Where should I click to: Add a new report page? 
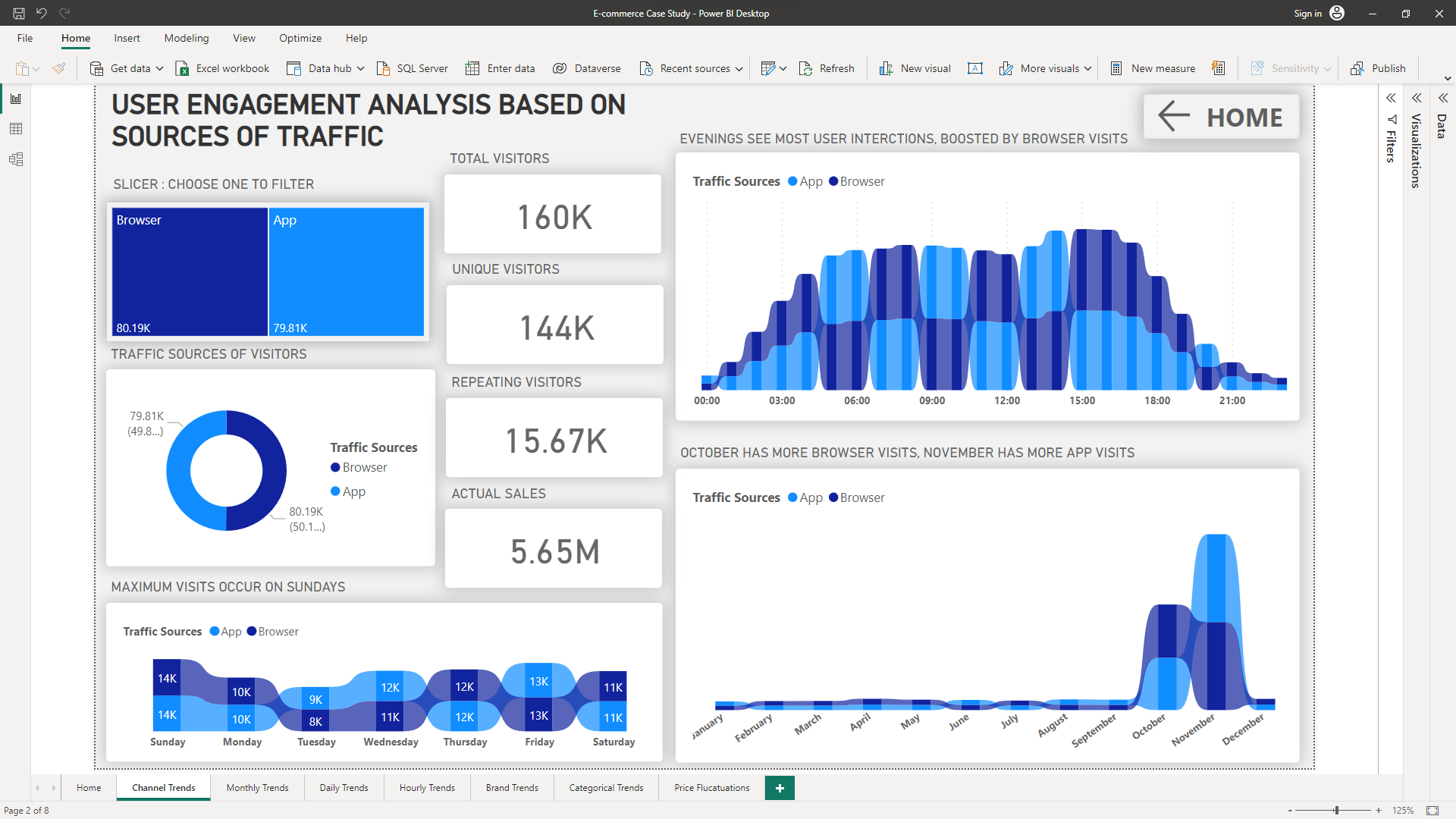coord(780,788)
